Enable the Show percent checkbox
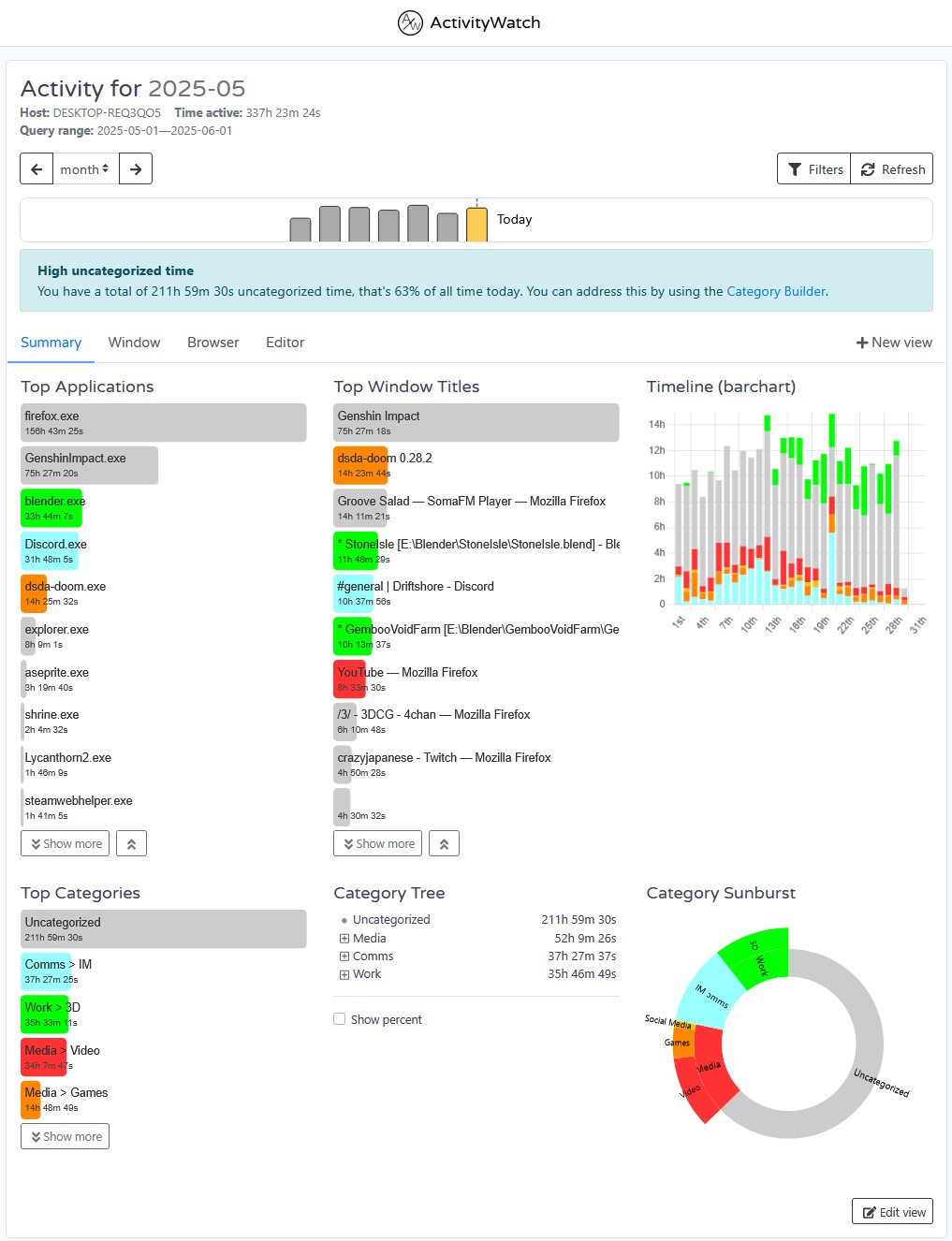 [340, 1019]
